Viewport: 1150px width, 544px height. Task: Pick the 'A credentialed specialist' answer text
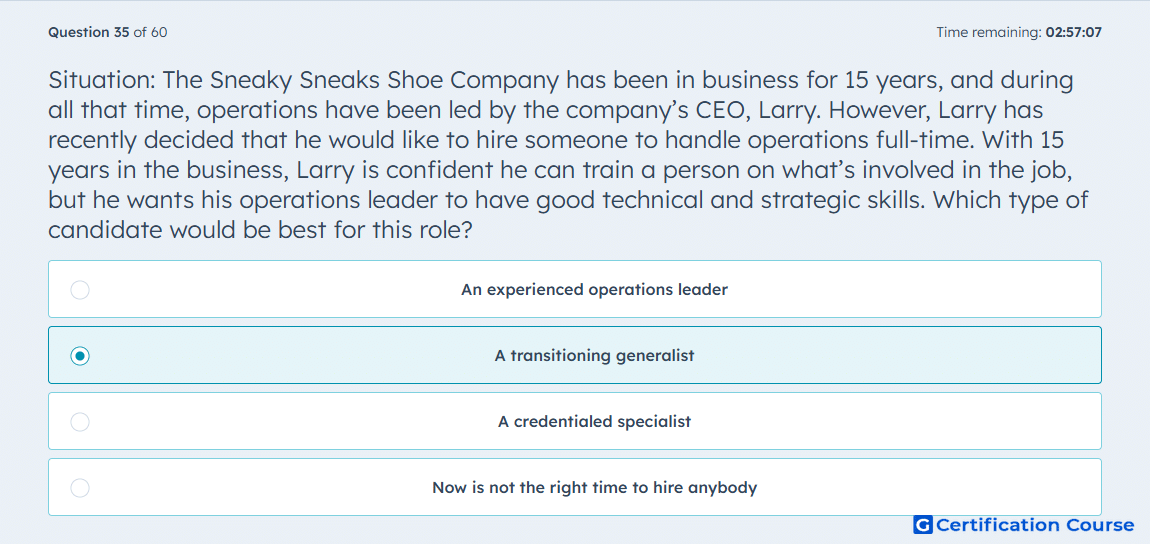coord(594,422)
